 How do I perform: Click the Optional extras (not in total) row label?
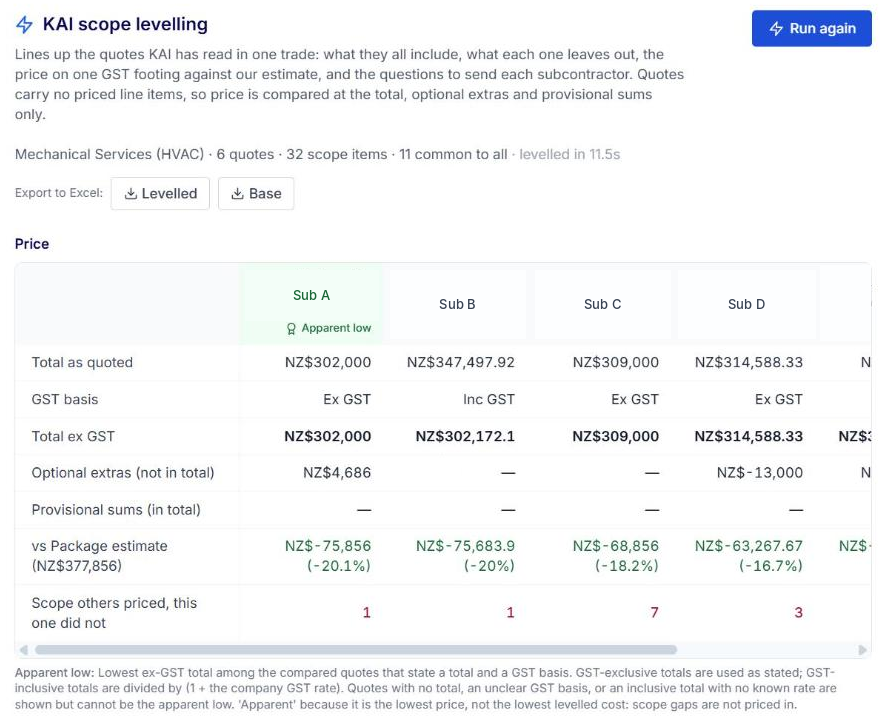click(123, 473)
